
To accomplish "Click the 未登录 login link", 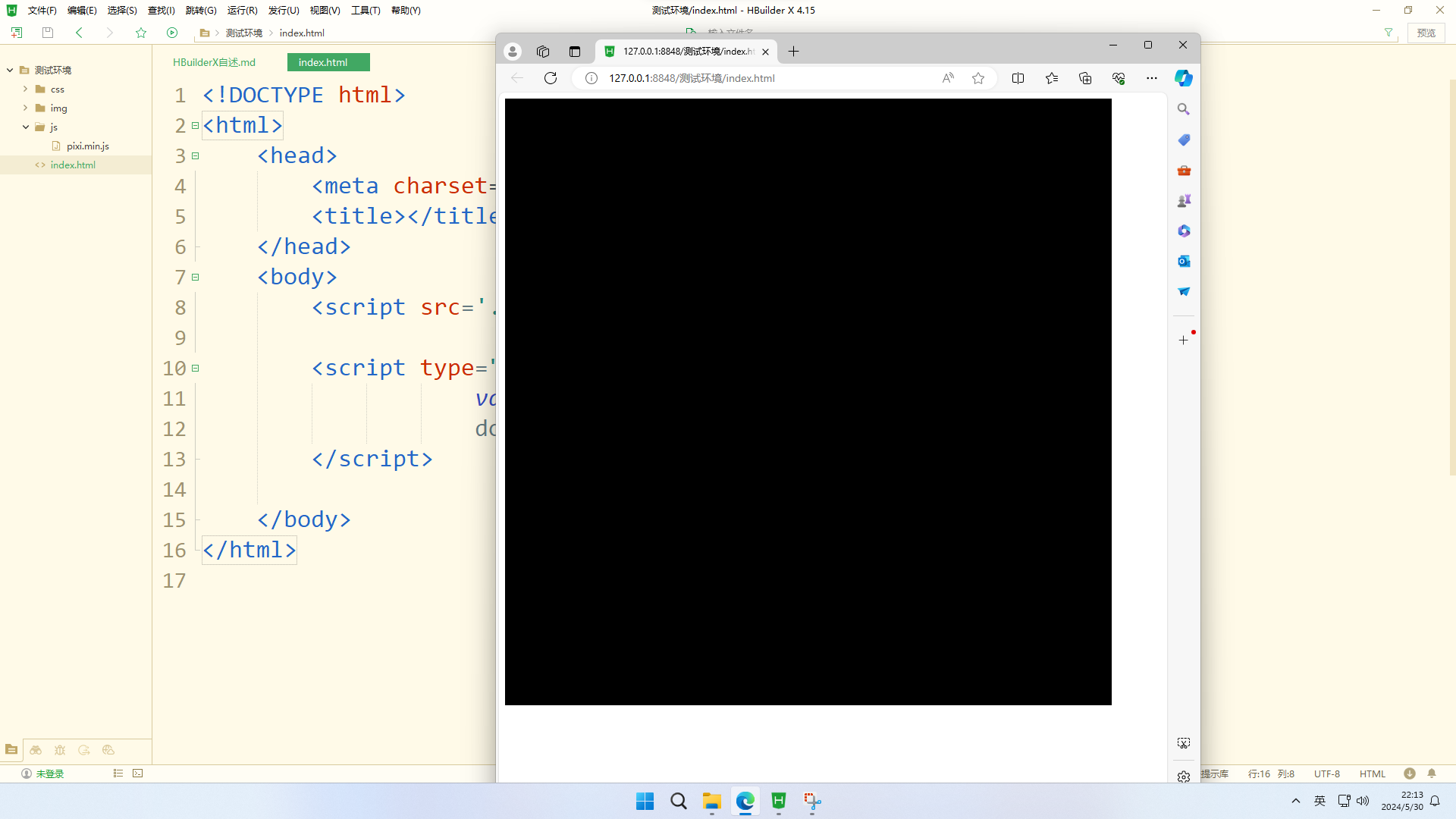I will click(49, 773).
